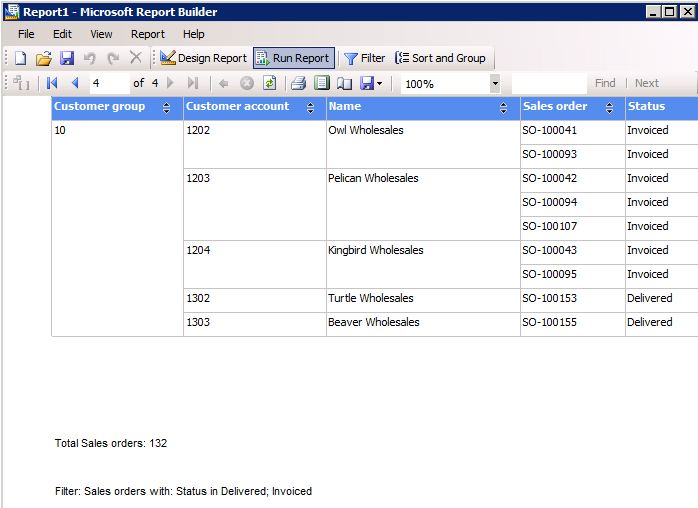
Task: Sort by Customer group column arrows
Action: [x=166, y=107]
